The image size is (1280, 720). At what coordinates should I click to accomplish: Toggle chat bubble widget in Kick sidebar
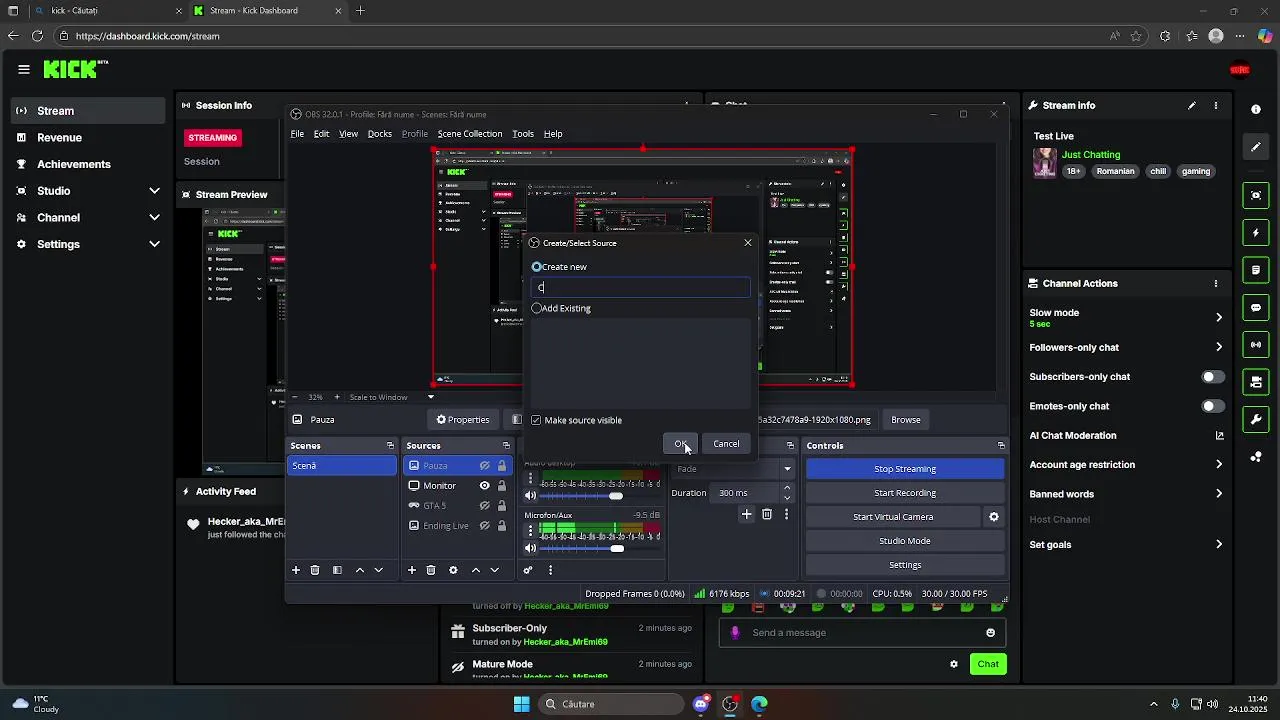[x=1256, y=308]
